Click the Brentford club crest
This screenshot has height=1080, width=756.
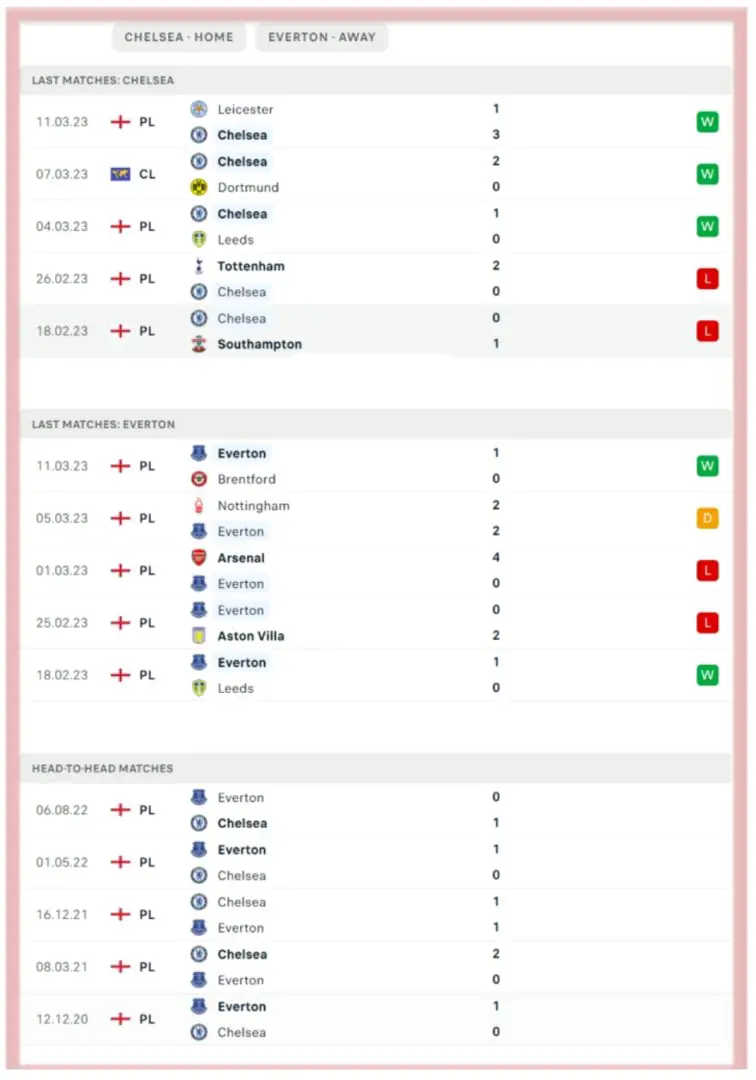(x=199, y=479)
